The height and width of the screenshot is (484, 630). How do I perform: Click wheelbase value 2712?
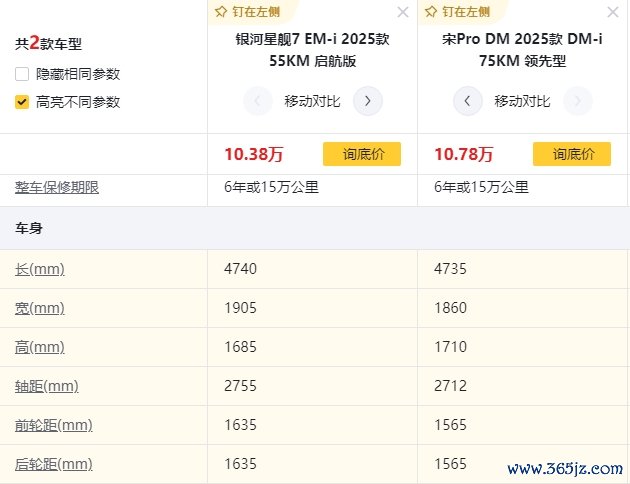[x=450, y=386]
